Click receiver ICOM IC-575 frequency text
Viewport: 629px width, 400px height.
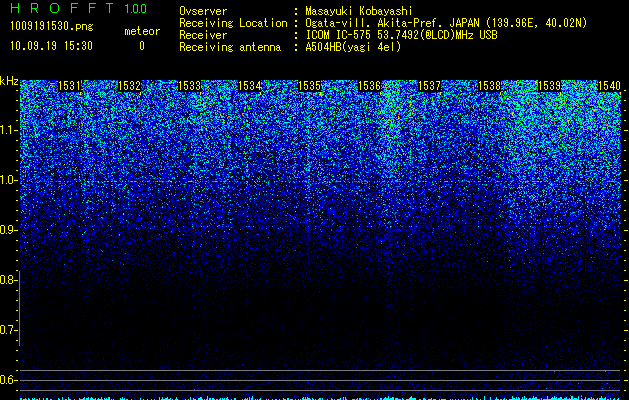tap(401, 35)
